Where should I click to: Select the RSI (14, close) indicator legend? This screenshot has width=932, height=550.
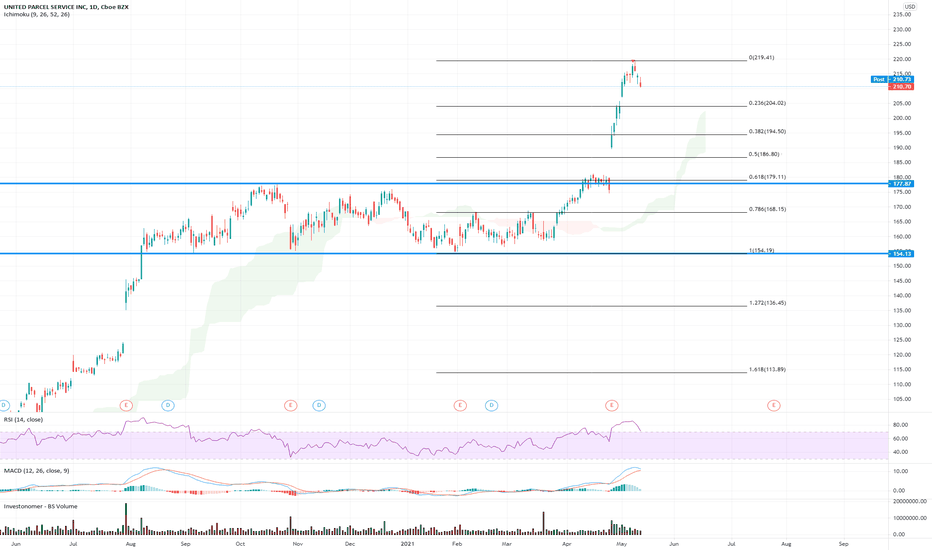(23, 419)
